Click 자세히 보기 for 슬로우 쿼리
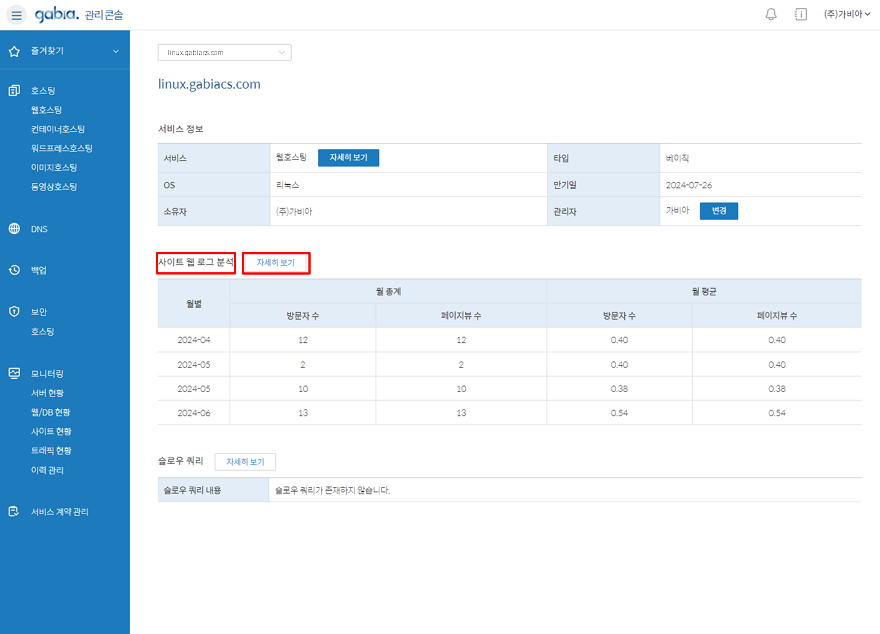 pyautogui.click(x=245, y=462)
